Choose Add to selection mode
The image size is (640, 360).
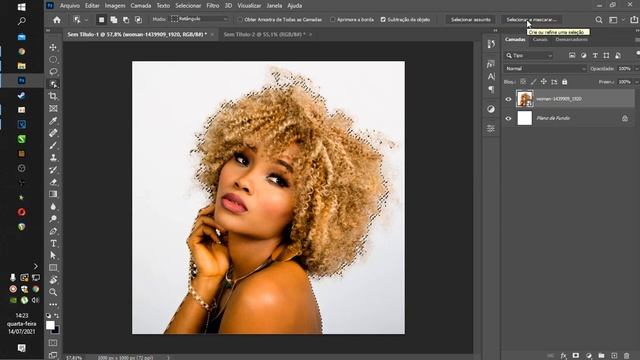pos(114,20)
